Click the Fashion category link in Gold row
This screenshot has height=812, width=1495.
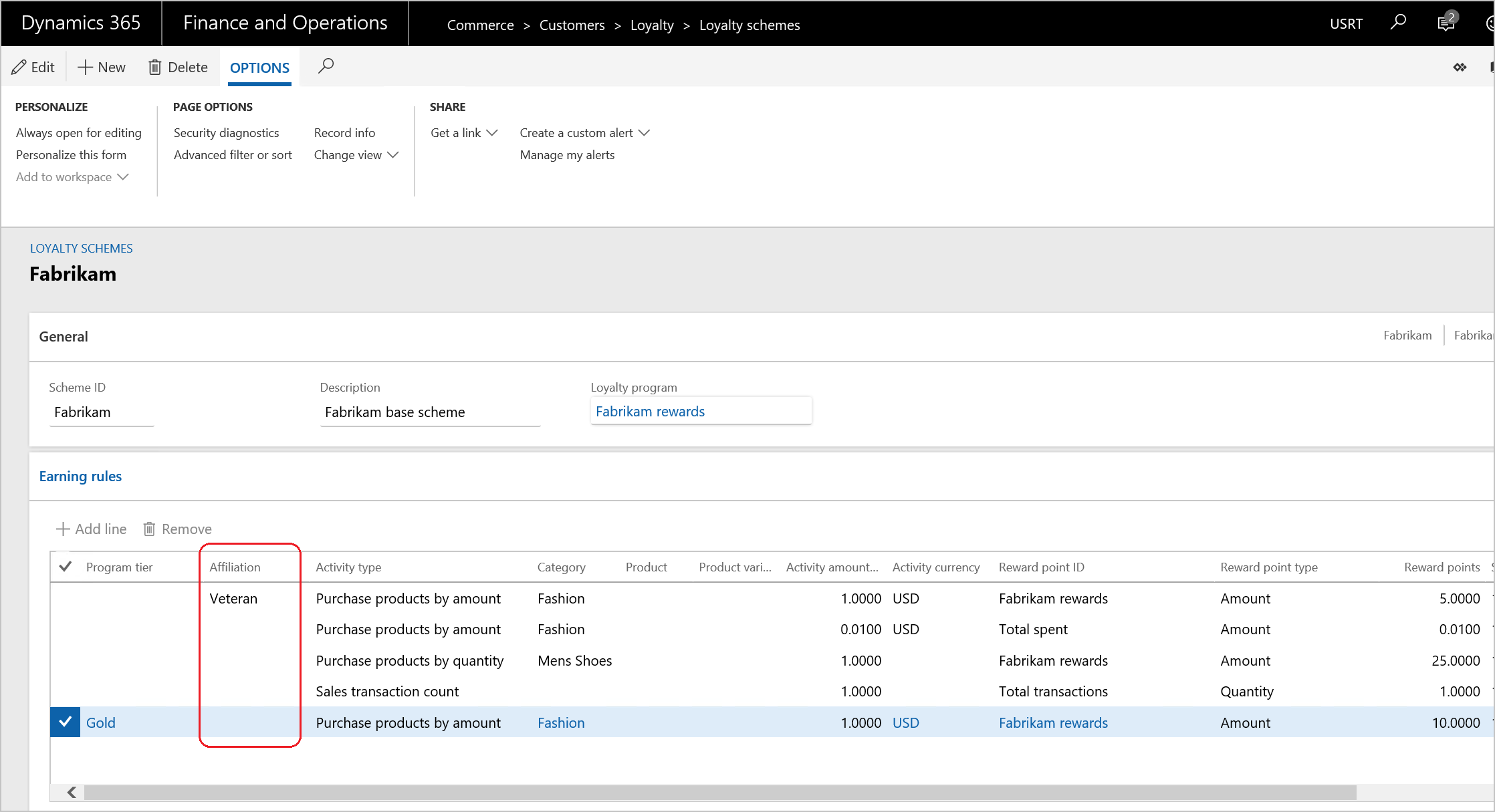(x=560, y=723)
